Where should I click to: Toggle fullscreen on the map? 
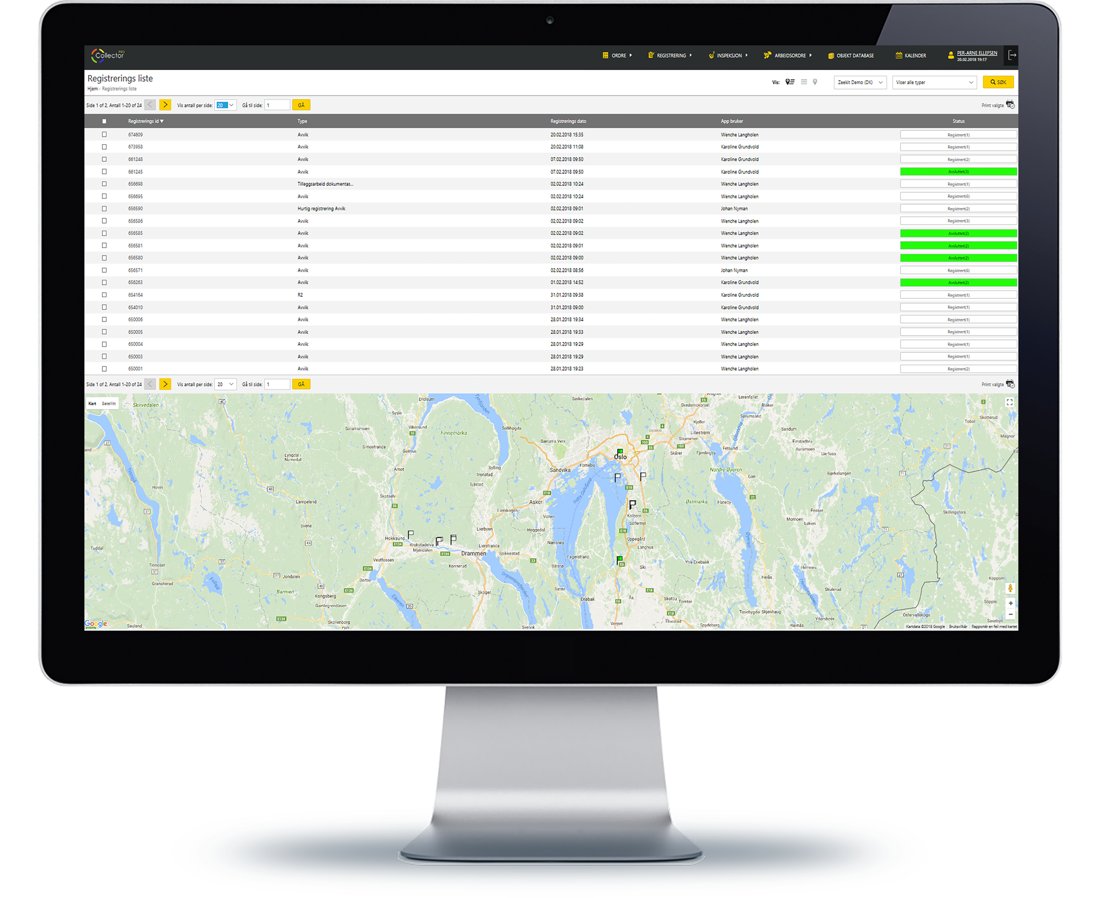click(1009, 402)
